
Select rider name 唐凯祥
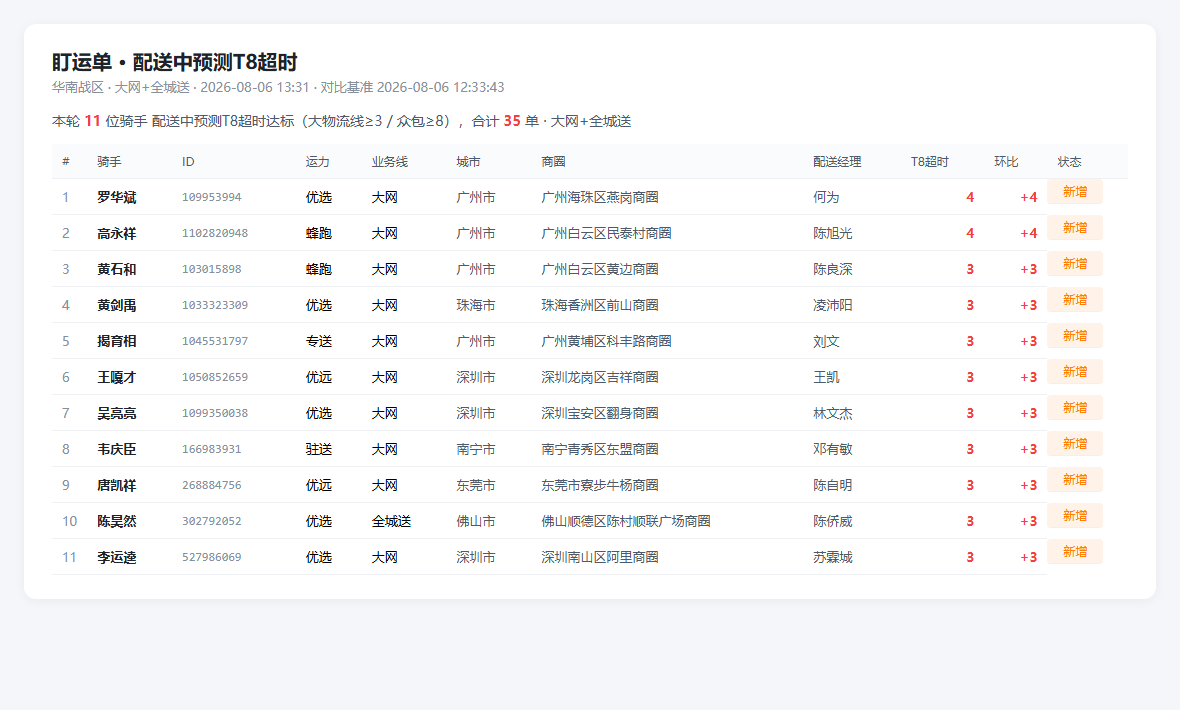coord(117,486)
